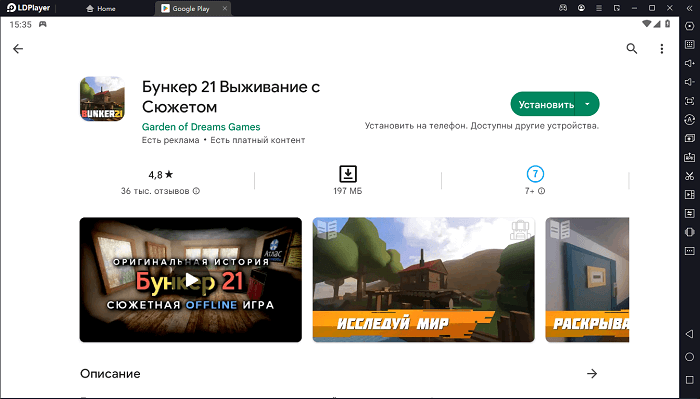Click the Описание heading
The width and height of the screenshot is (700, 399).
point(110,374)
